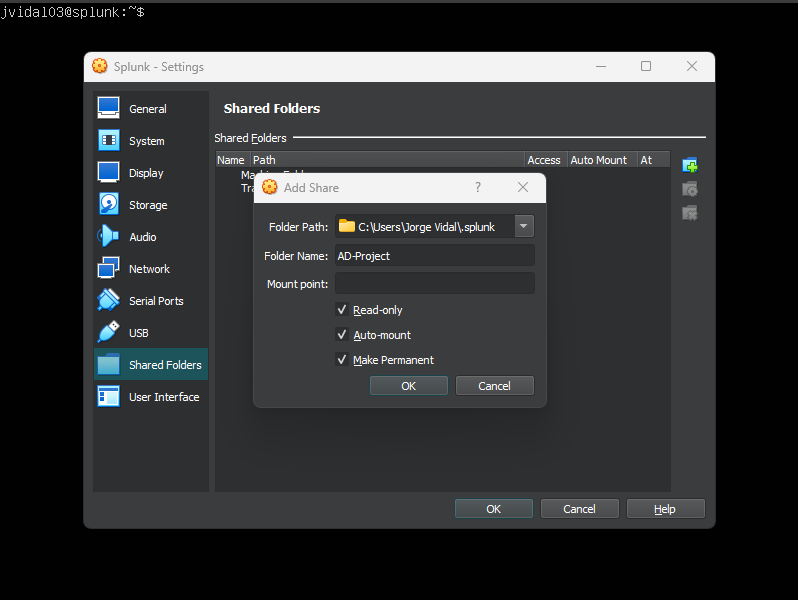
Task: Click the At column header
Action: pos(653,160)
